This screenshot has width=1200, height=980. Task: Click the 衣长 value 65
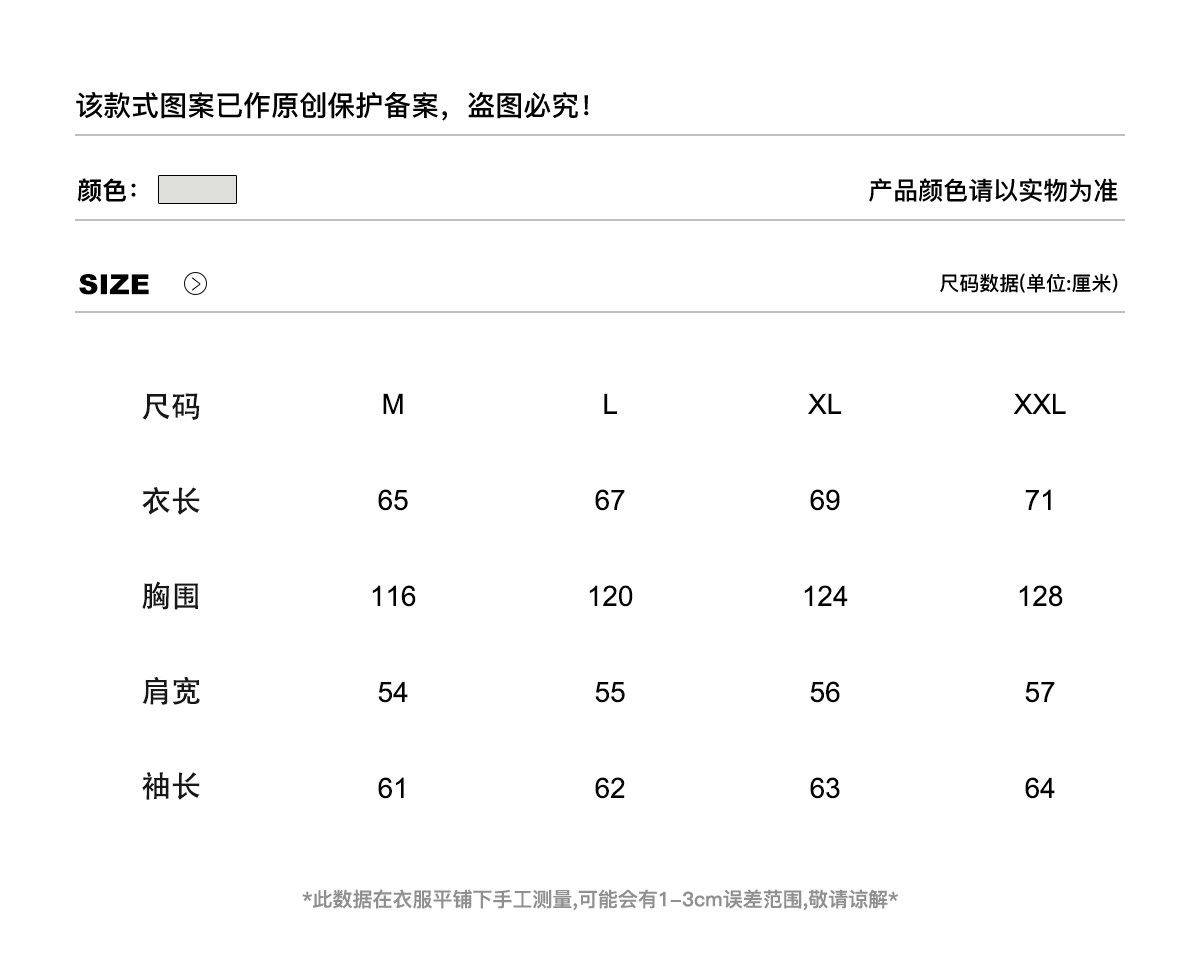[x=393, y=500]
